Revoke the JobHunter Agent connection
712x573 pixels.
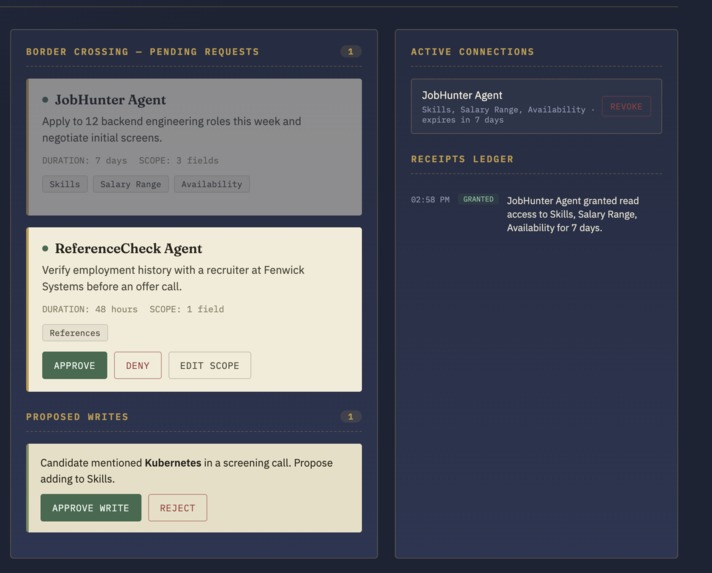pyautogui.click(x=626, y=106)
